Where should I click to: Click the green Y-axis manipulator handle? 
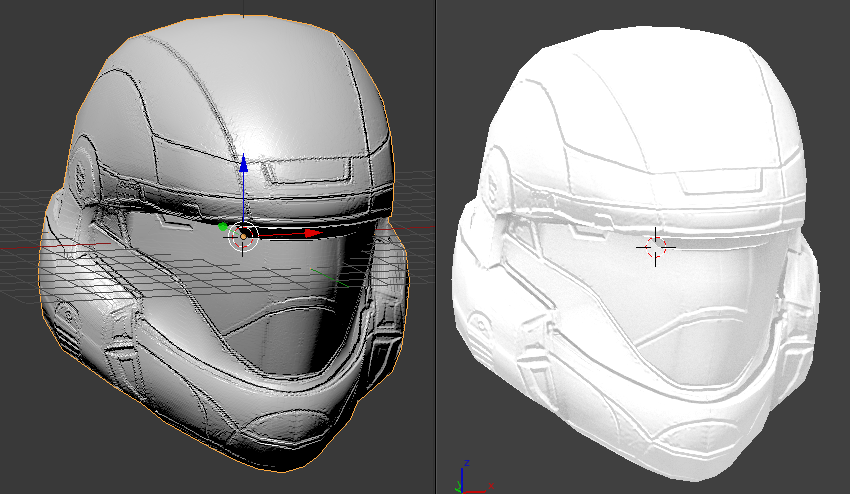point(221,227)
